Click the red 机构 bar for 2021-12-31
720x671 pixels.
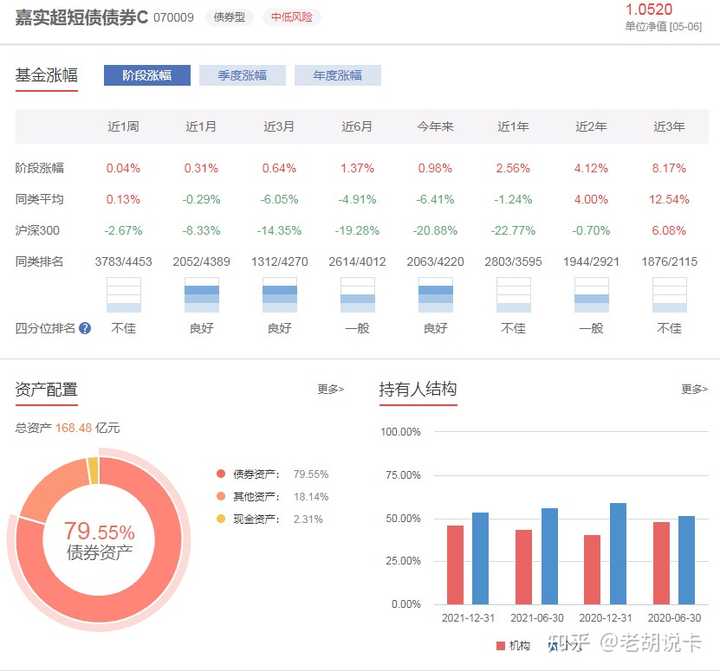[455, 565]
